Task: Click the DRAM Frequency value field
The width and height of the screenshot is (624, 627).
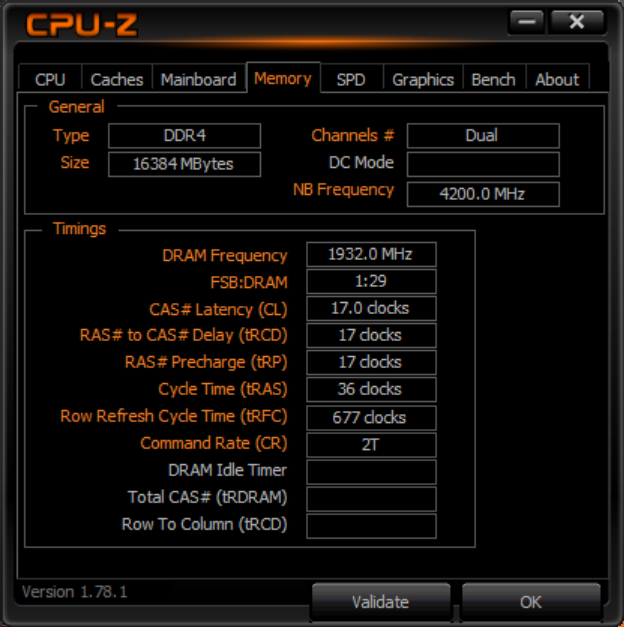Action: [371, 254]
